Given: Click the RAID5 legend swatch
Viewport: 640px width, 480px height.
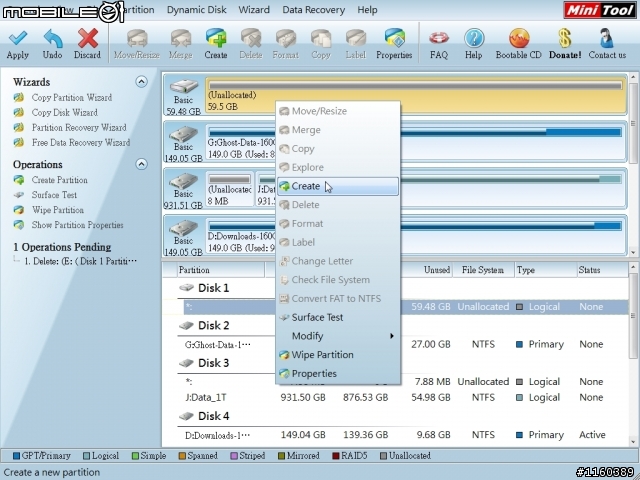Looking at the screenshot, I should point(336,456).
